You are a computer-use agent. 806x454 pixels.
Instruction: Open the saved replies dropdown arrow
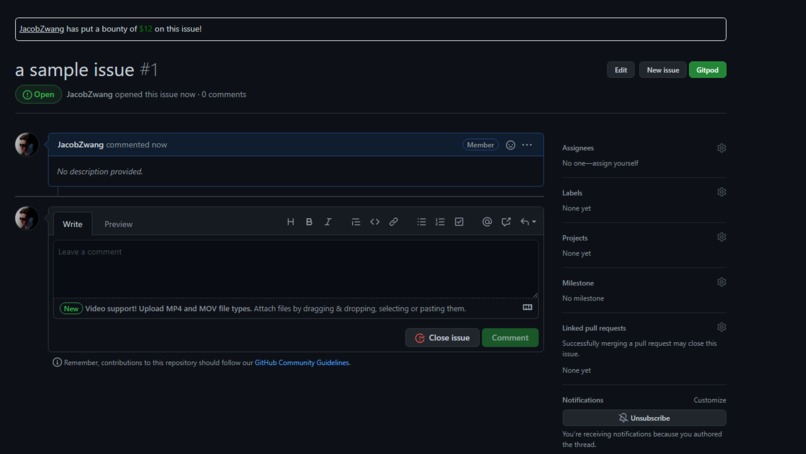tap(528, 222)
